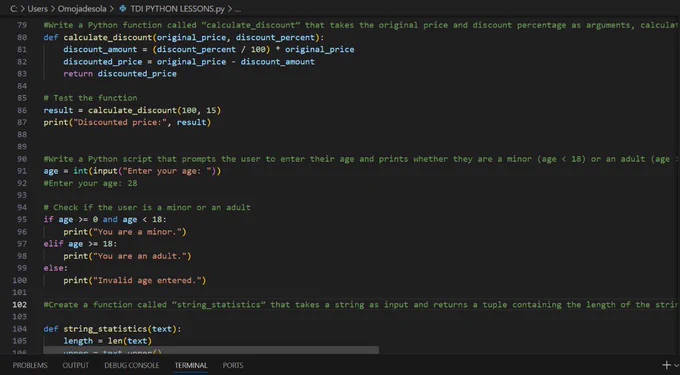Click the '# Test the function' comment
680x375 pixels.
[x=90, y=98]
